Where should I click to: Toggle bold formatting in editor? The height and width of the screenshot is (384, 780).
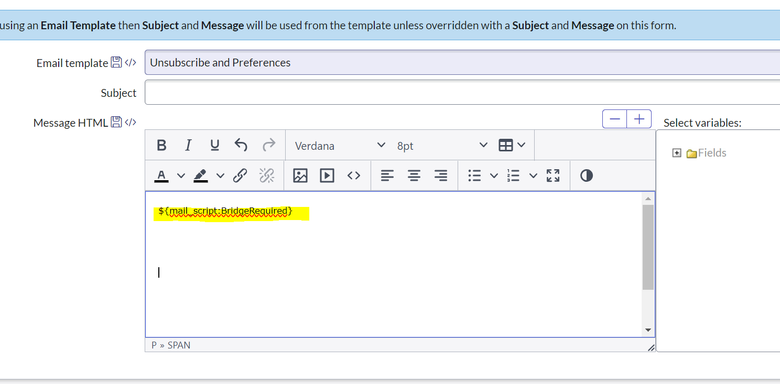162,145
